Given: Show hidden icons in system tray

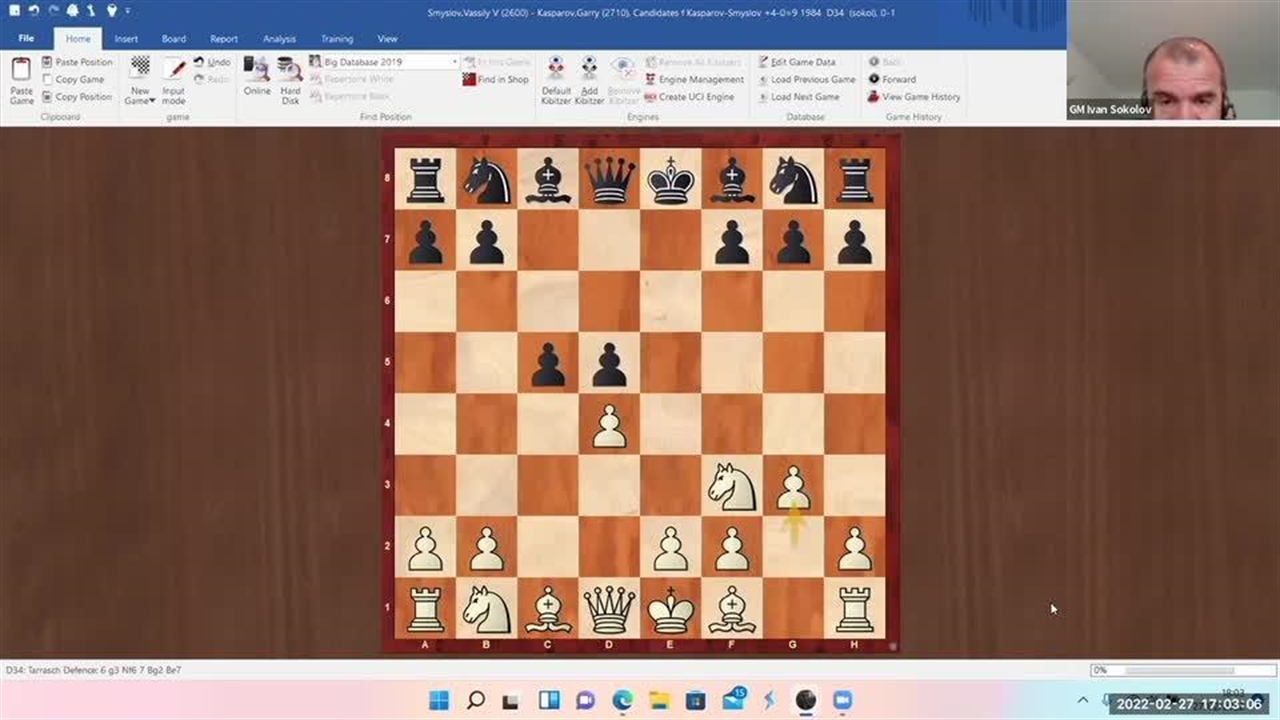Looking at the screenshot, I should [1083, 700].
